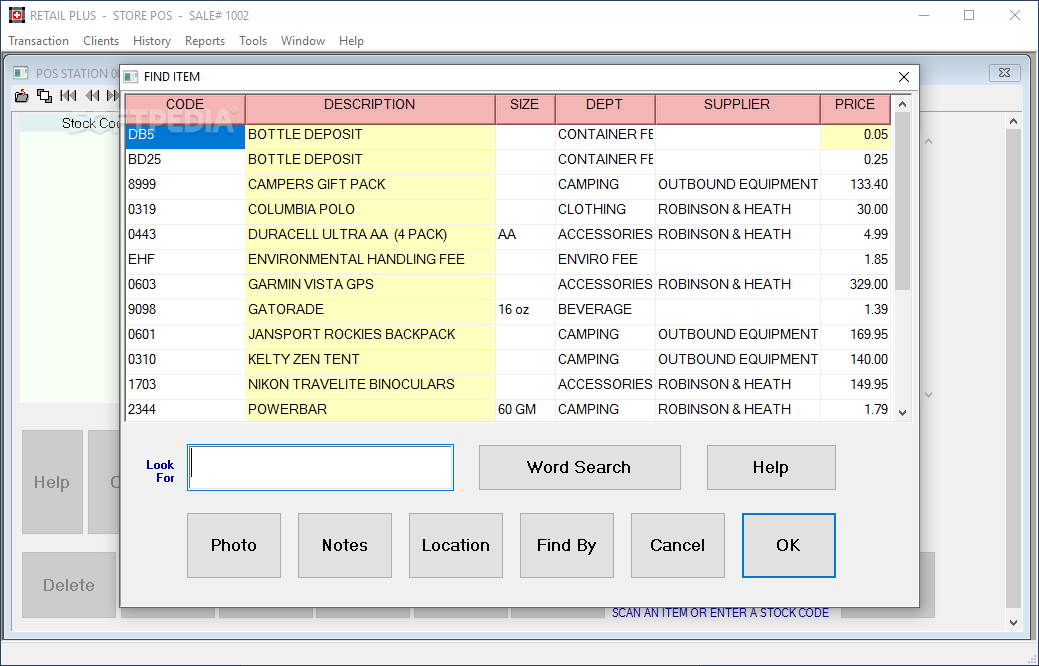Viewport: 1039px width, 666px height.
Task: Select the KELTY ZEN TENT item
Action: [370, 360]
